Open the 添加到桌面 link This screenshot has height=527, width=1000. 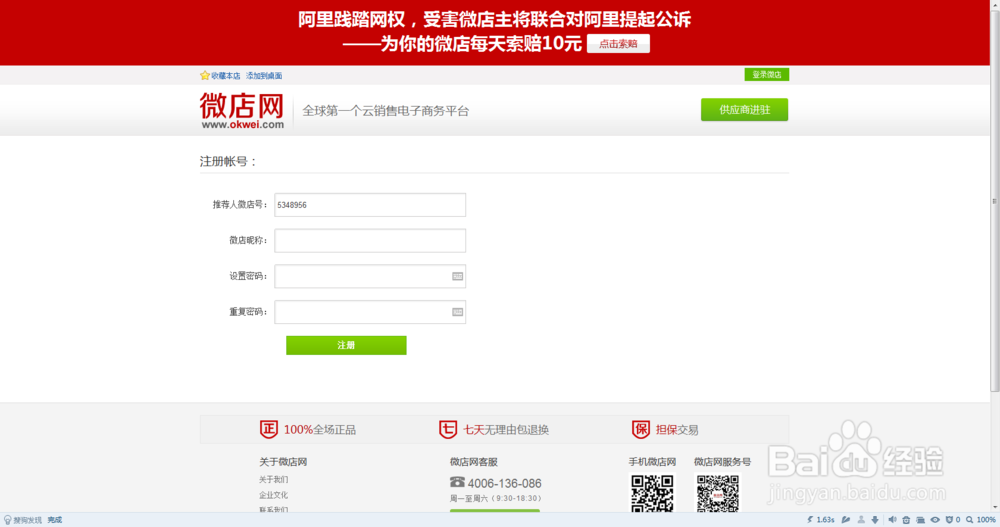point(264,76)
